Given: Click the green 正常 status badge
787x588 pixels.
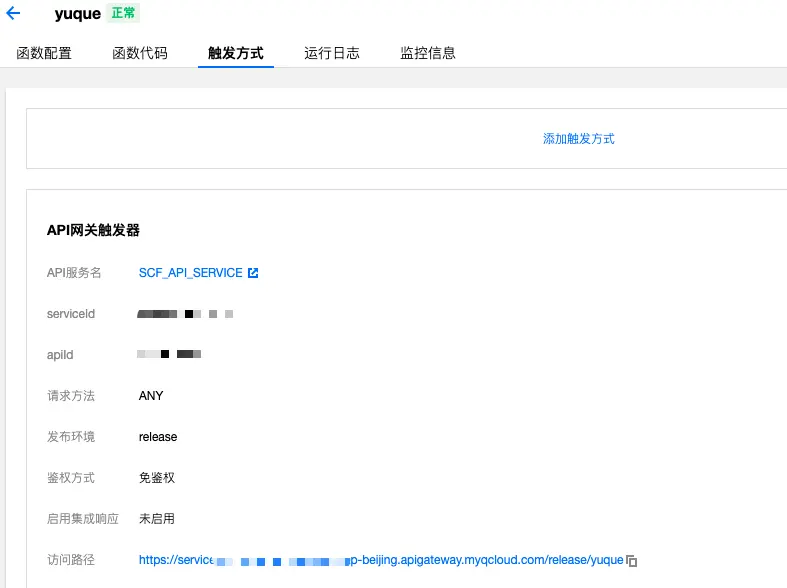Looking at the screenshot, I should coord(123,13).
